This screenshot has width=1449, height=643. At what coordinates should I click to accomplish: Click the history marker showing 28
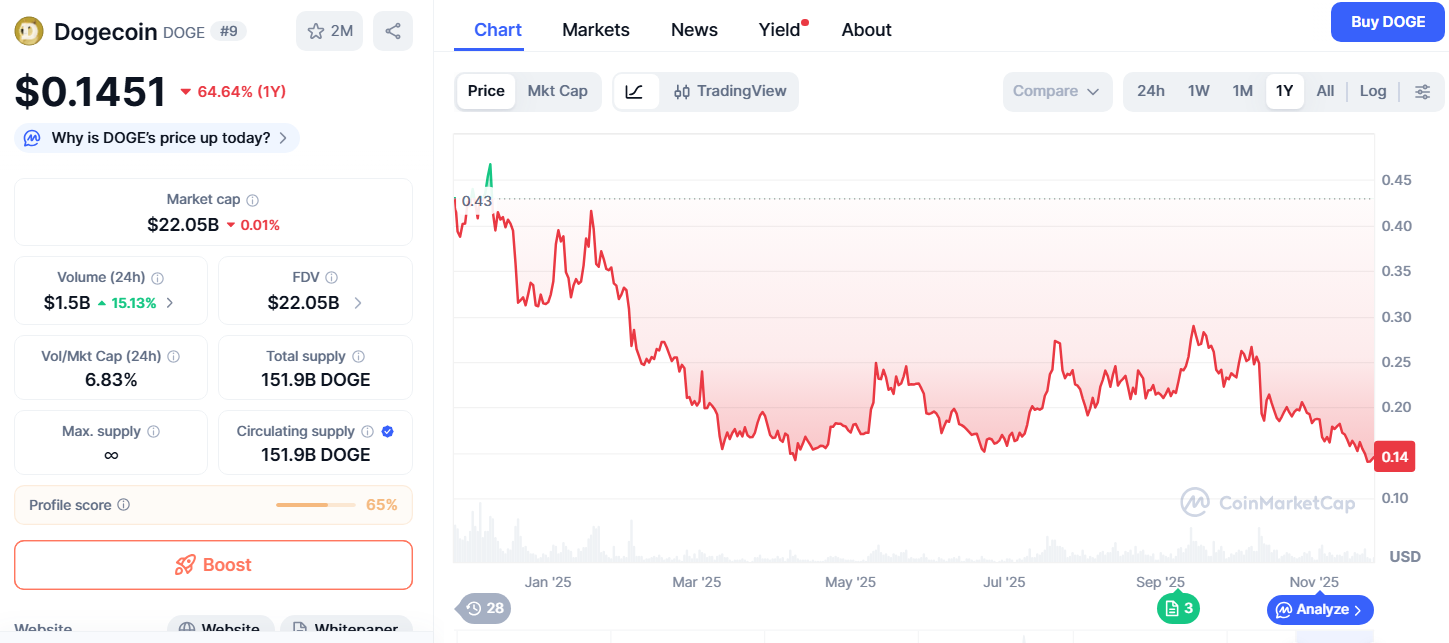pos(484,608)
